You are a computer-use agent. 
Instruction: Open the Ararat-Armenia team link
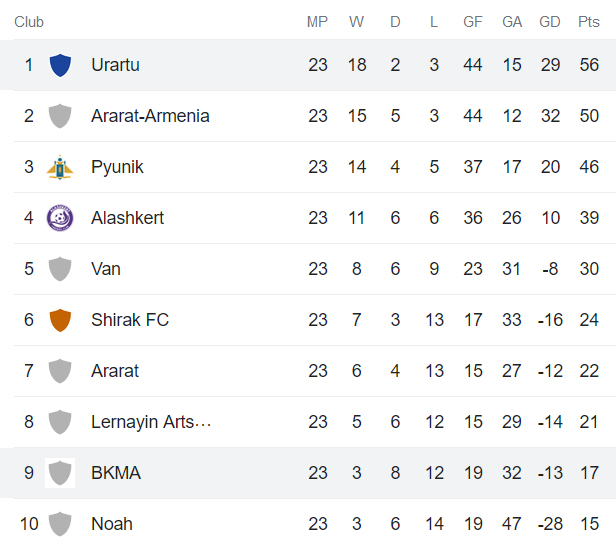coord(150,116)
